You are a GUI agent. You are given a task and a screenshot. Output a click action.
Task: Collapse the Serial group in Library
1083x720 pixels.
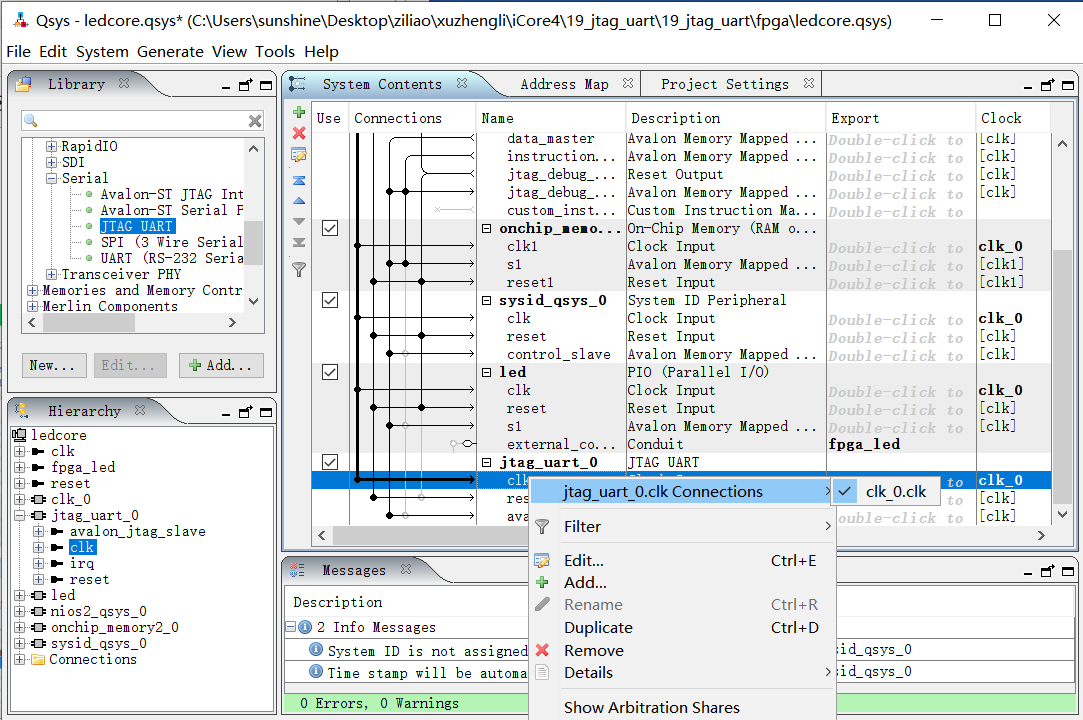52,179
